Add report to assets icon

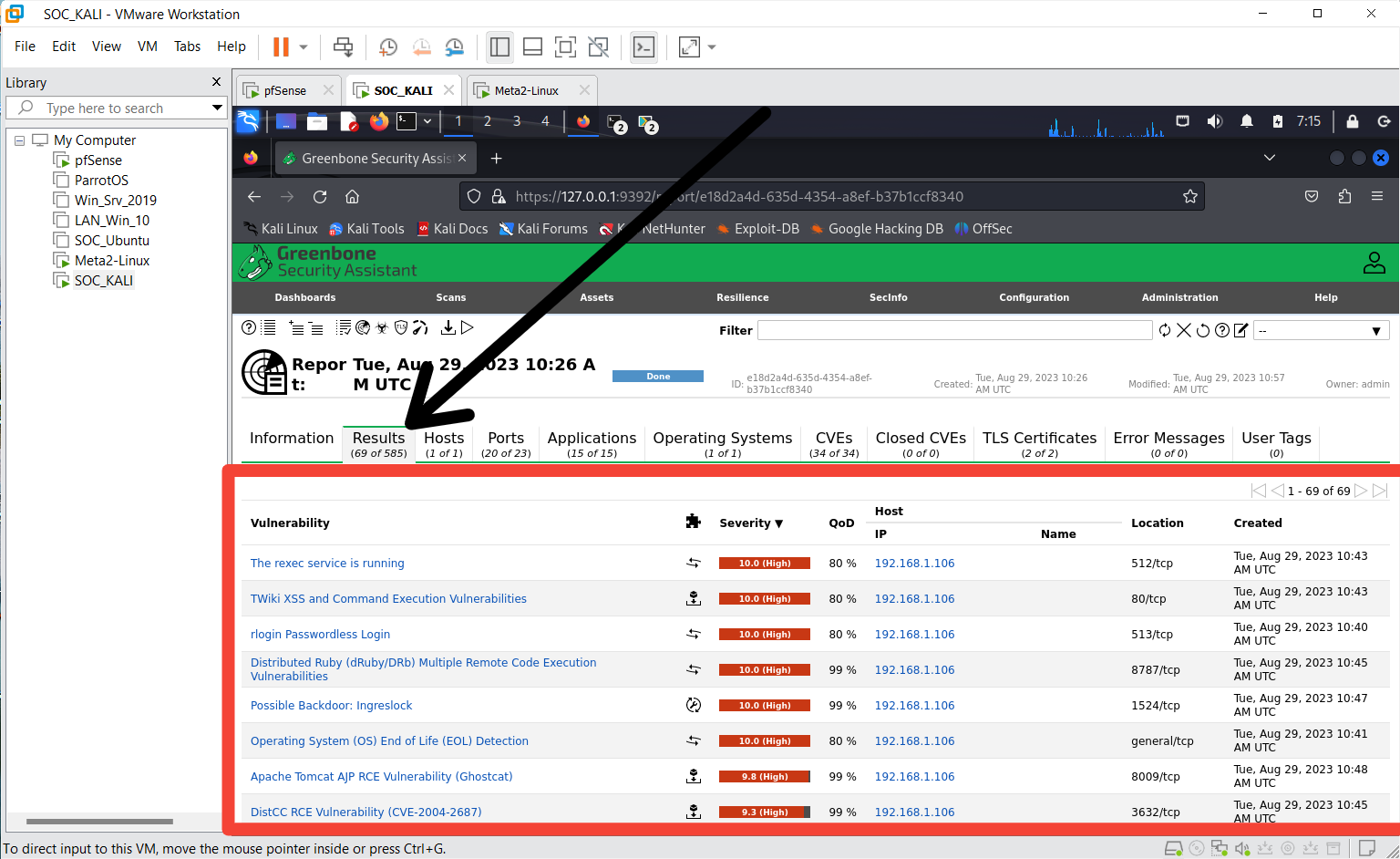(x=296, y=327)
